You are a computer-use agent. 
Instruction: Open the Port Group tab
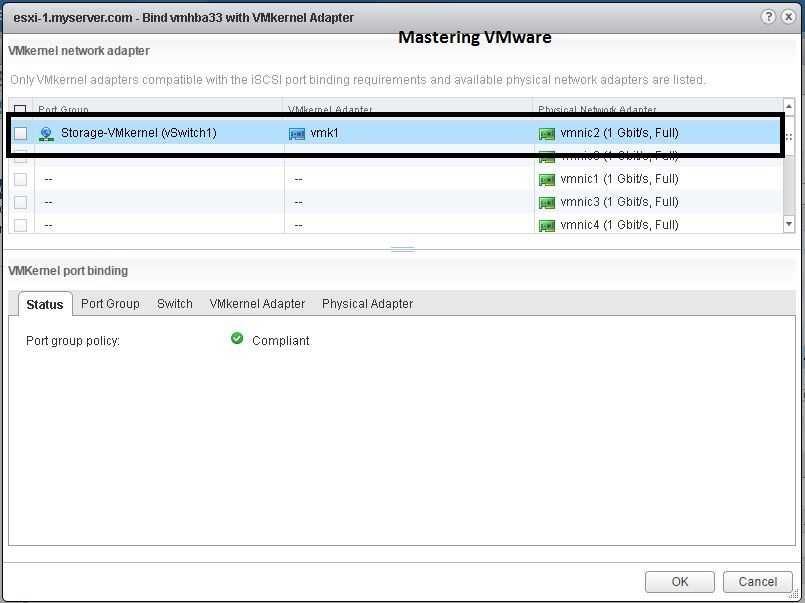coord(110,304)
